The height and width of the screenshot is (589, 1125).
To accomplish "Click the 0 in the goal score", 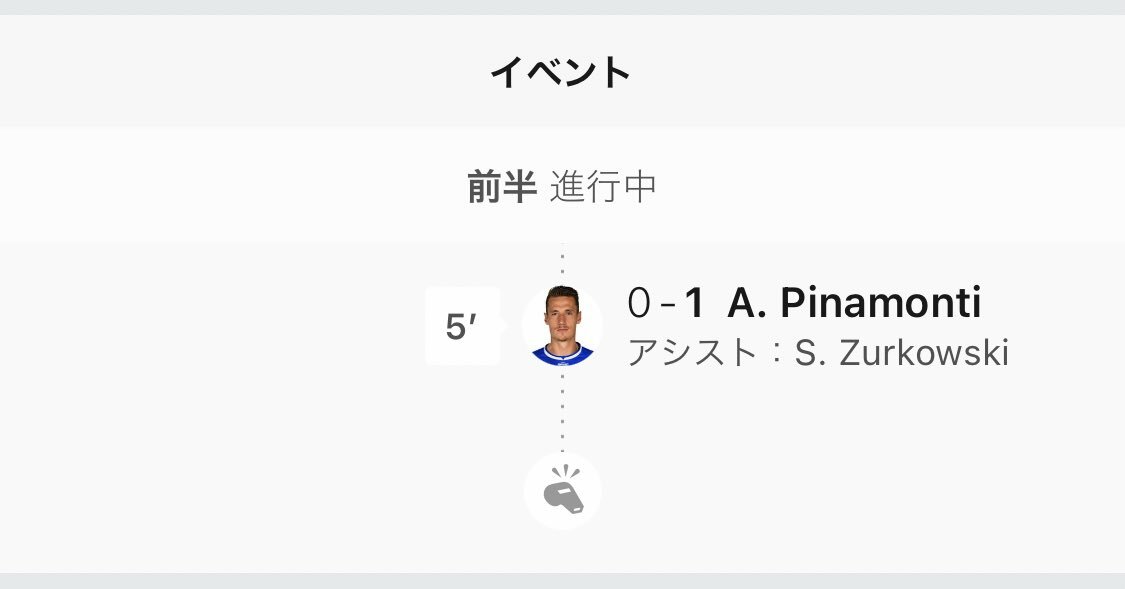I will pos(639,303).
